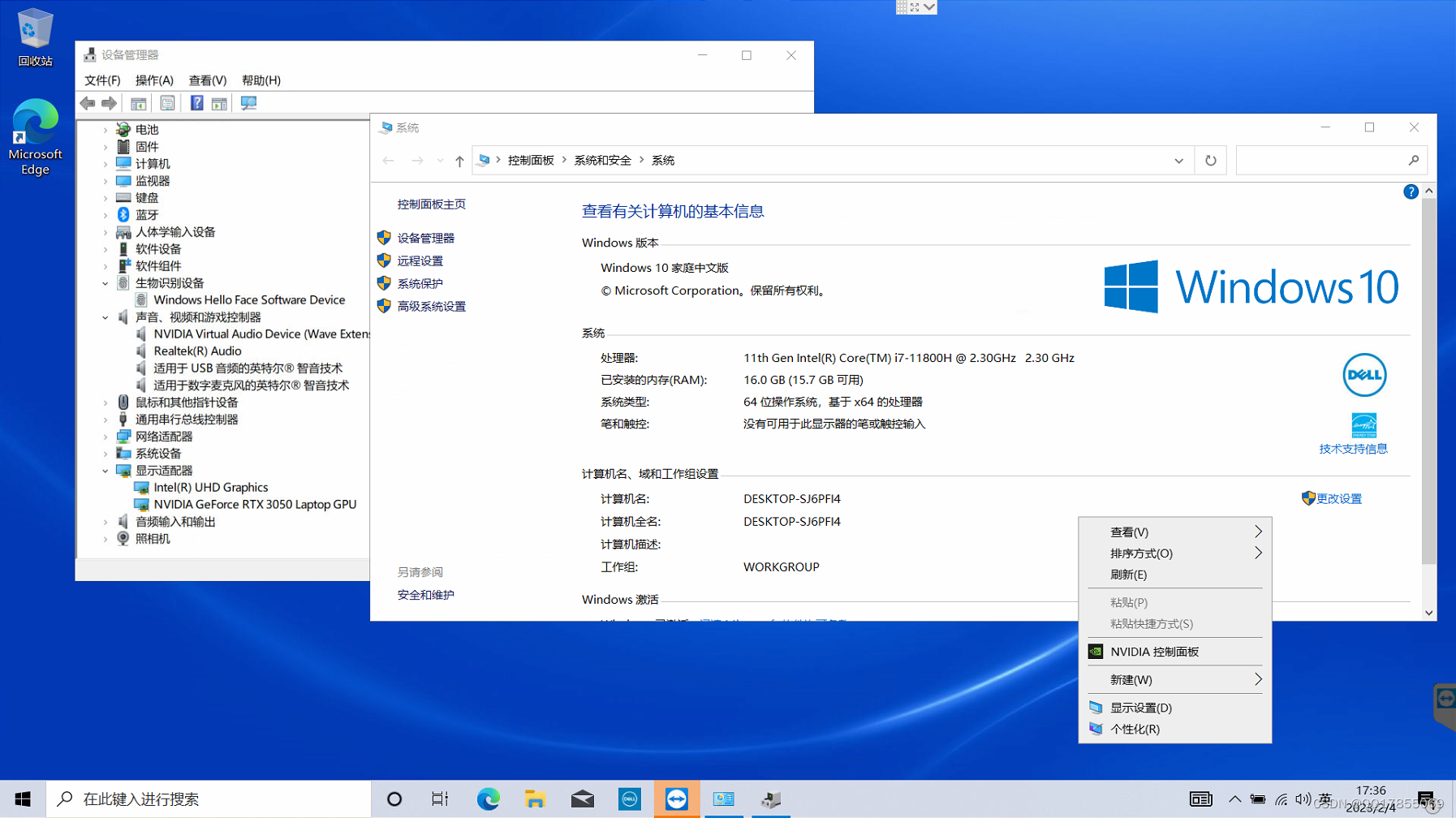Image resolution: width=1456 pixels, height=818 pixels.
Task: Open 系统保护 link in System sidebar
Action: click(420, 283)
